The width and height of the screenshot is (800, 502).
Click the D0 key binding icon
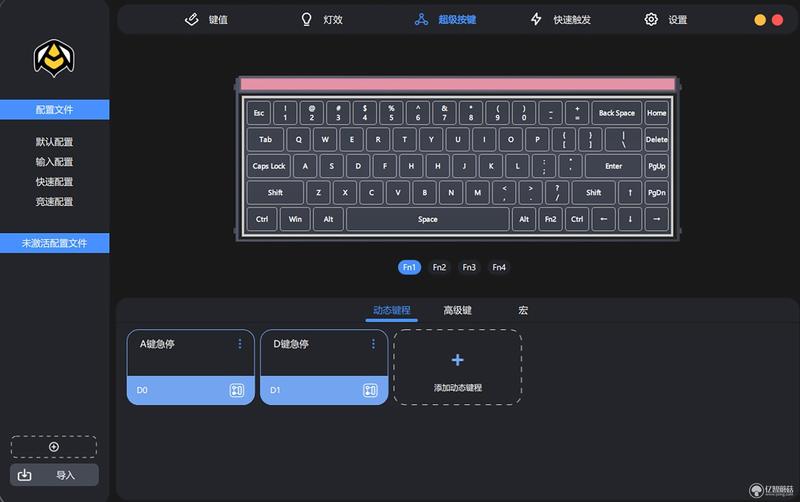click(x=237, y=390)
